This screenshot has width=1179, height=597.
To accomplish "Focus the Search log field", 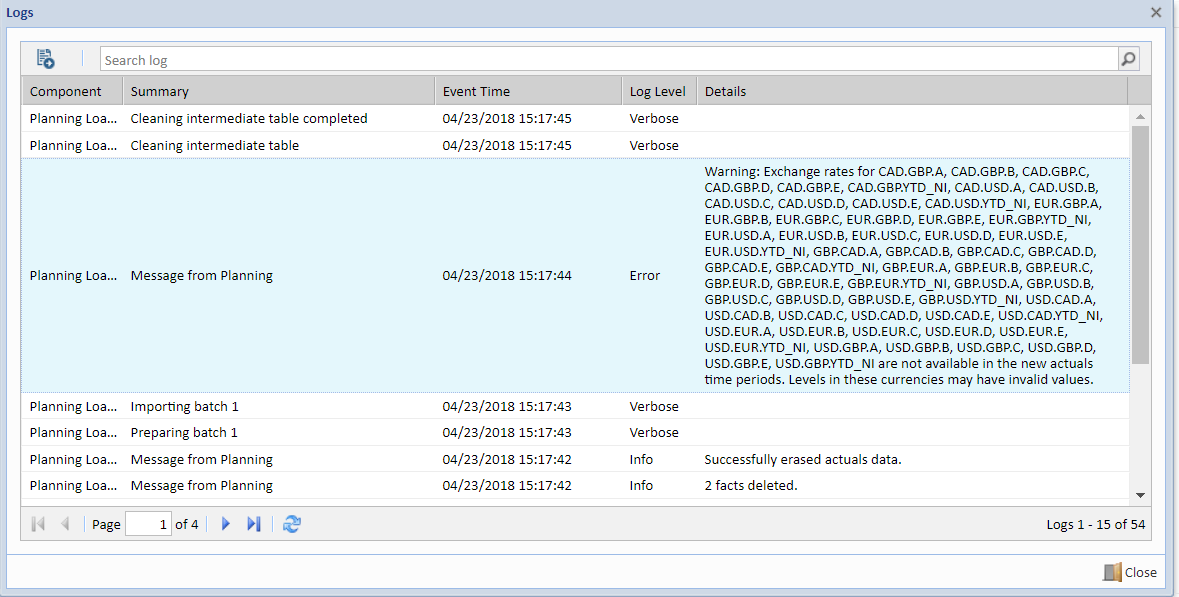I will 609,59.
